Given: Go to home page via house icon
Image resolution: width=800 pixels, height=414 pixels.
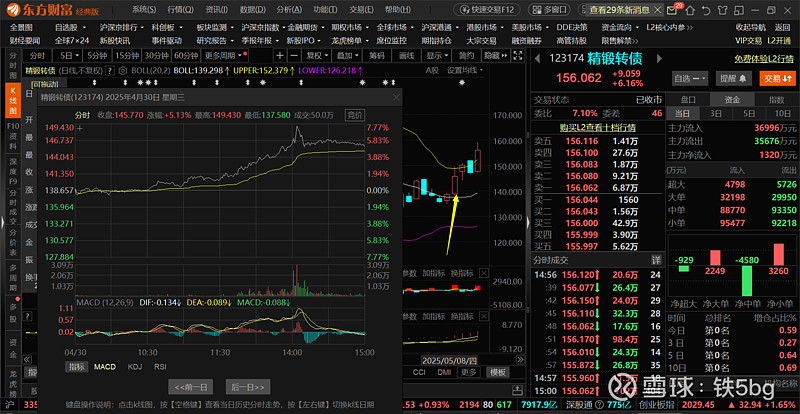Looking at the screenshot, I should tap(692, 10).
